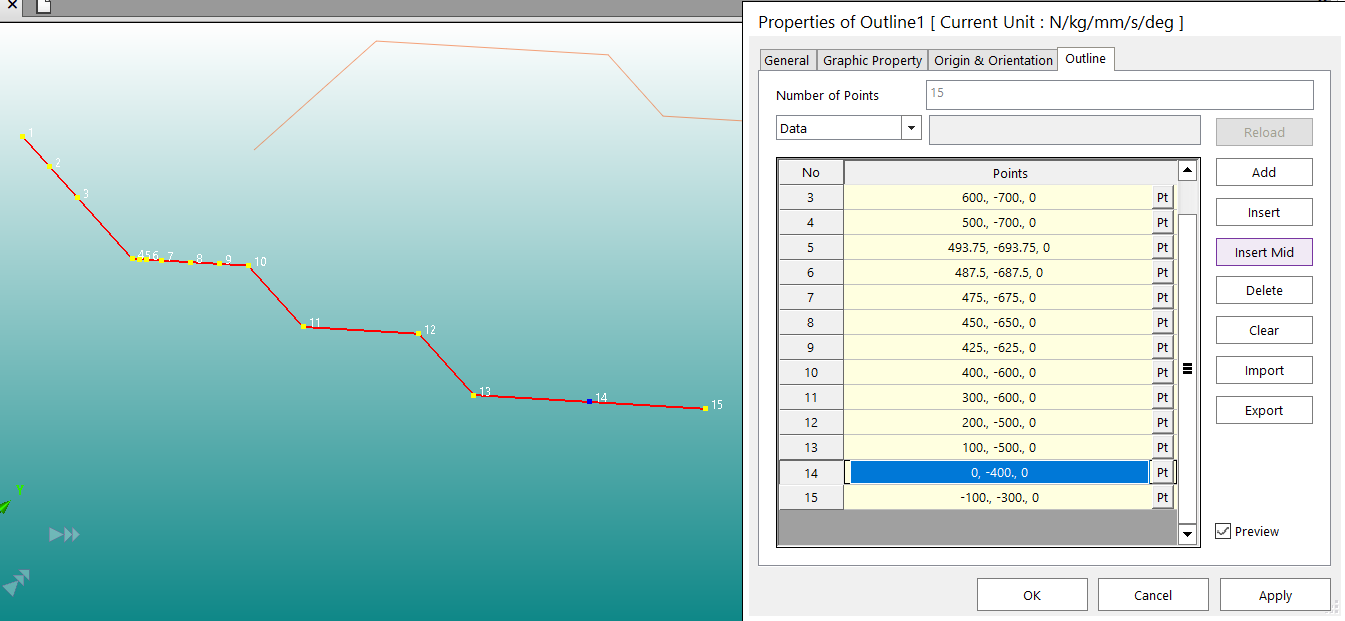Open the Data type dropdown
The height and width of the screenshot is (621, 1345).
coord(910,128)
